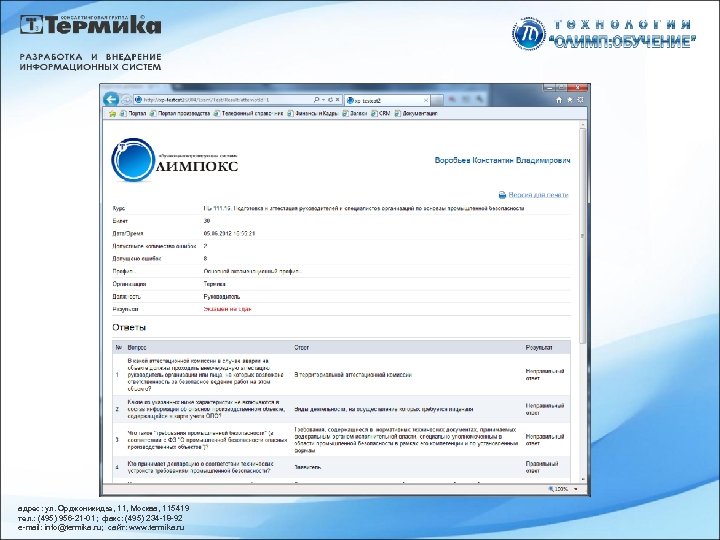This screenshot has width=720, height=540.
Task: Click the Результат column header
Action: [x=539, y=348]
